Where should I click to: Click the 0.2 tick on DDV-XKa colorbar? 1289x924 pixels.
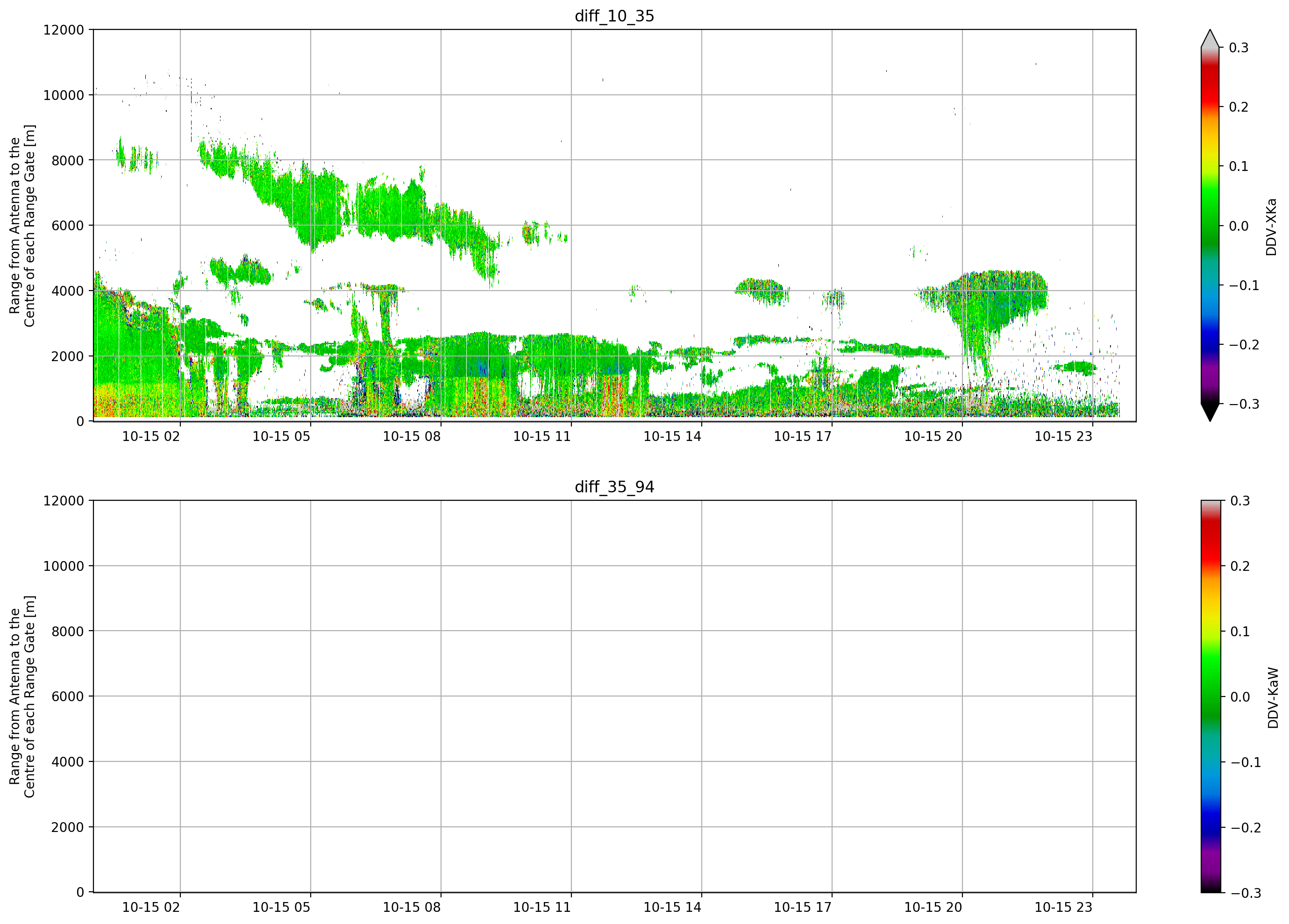tap(1239, 107)
